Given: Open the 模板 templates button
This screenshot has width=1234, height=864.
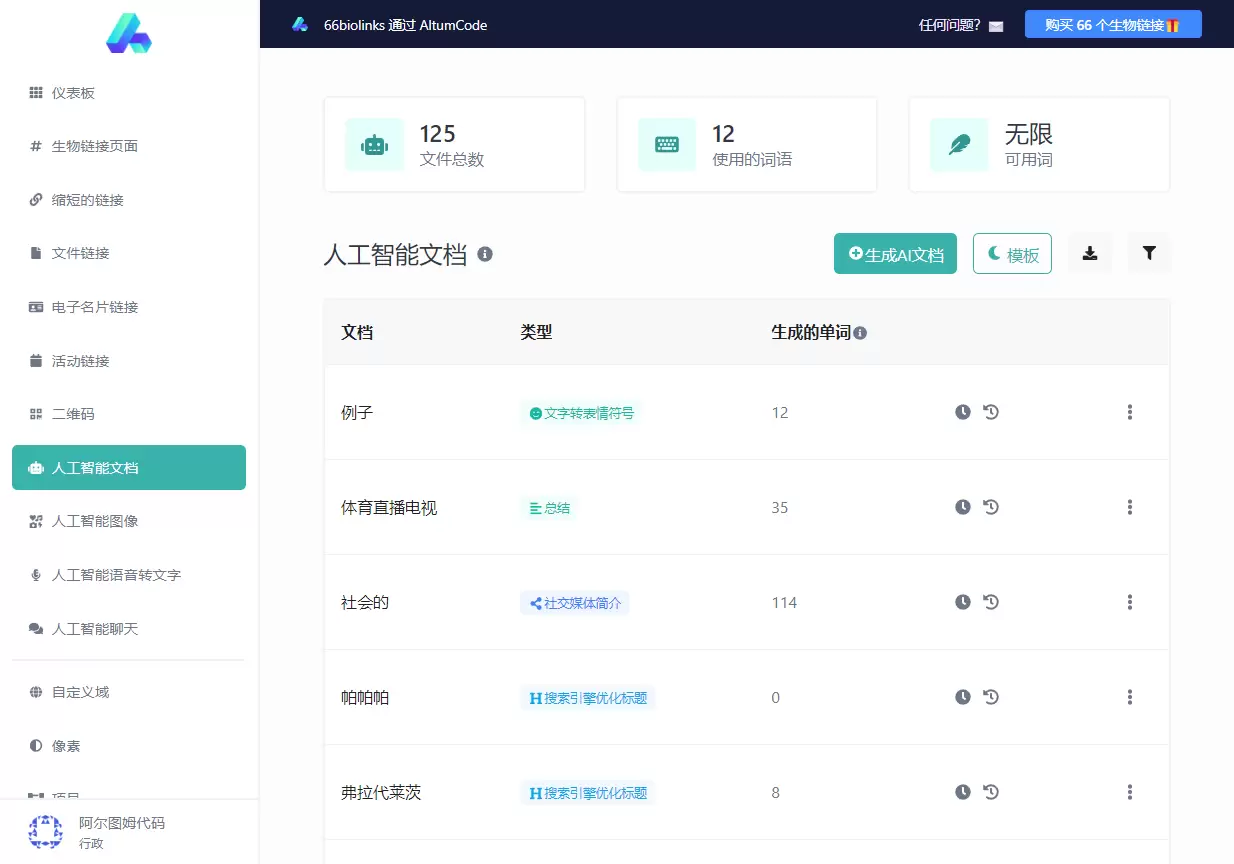Looking at the screenshot, I should point(1012,254).
